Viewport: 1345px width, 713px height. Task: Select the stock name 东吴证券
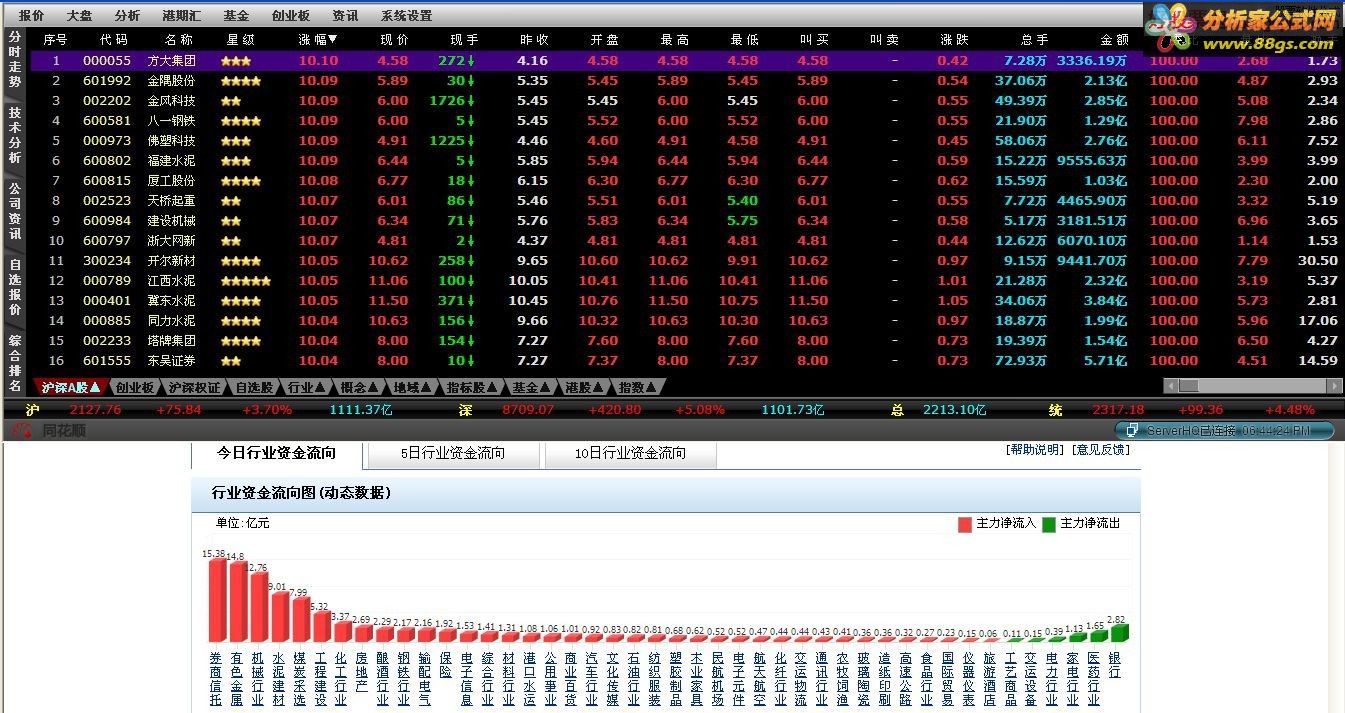[x=171, y=361]
